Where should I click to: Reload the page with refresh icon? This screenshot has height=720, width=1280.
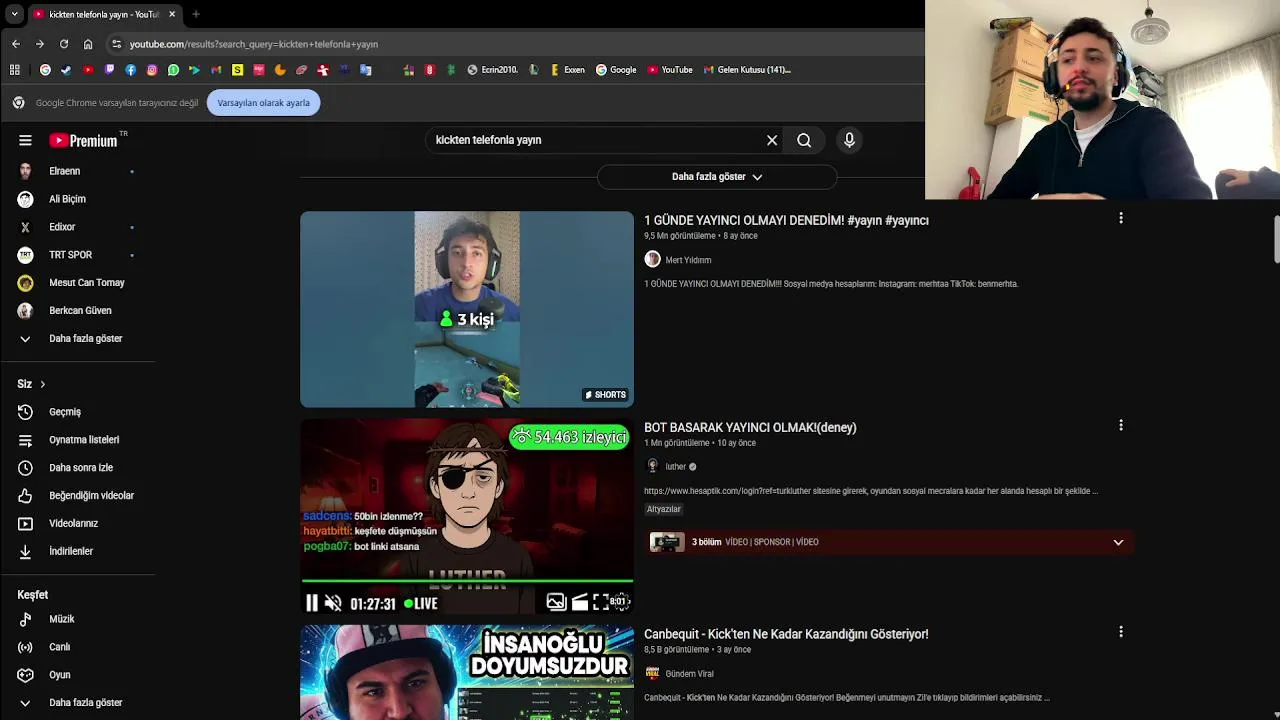click(64, 44)
